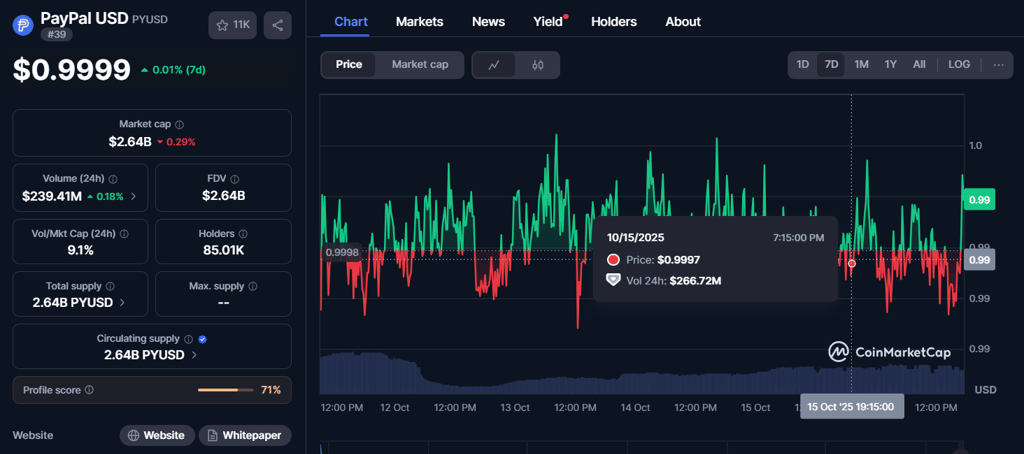Click the chart data point marker

click(x=852, y=263)
